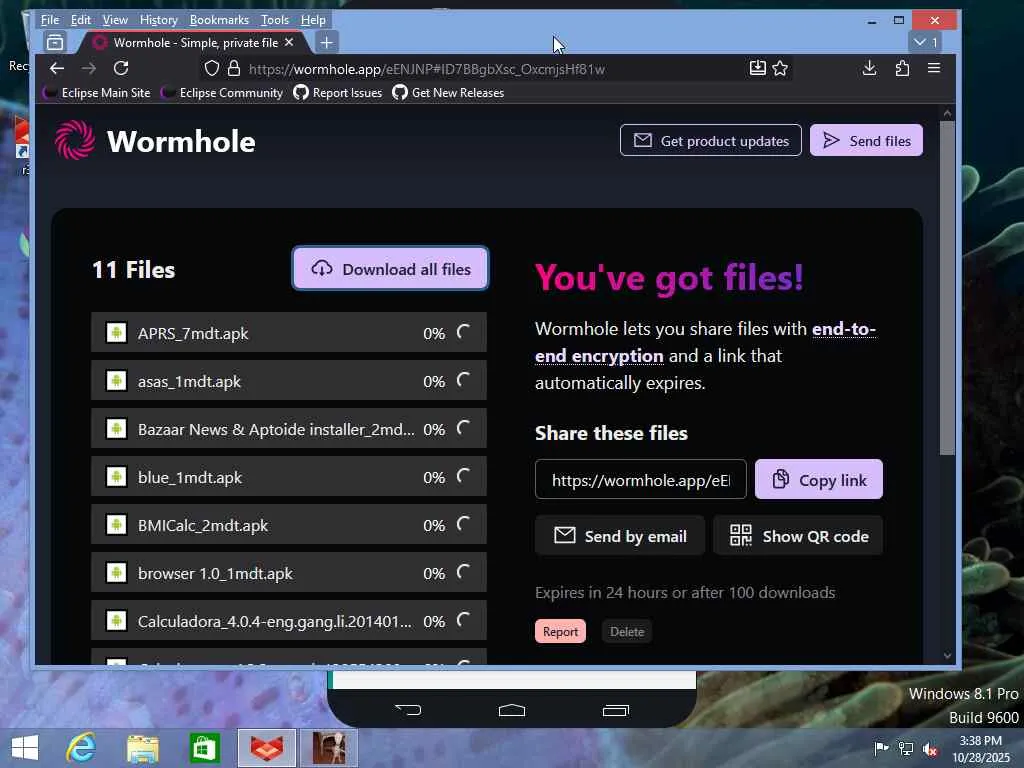Open the browser hamburger menu

click(x=934, y=68)
